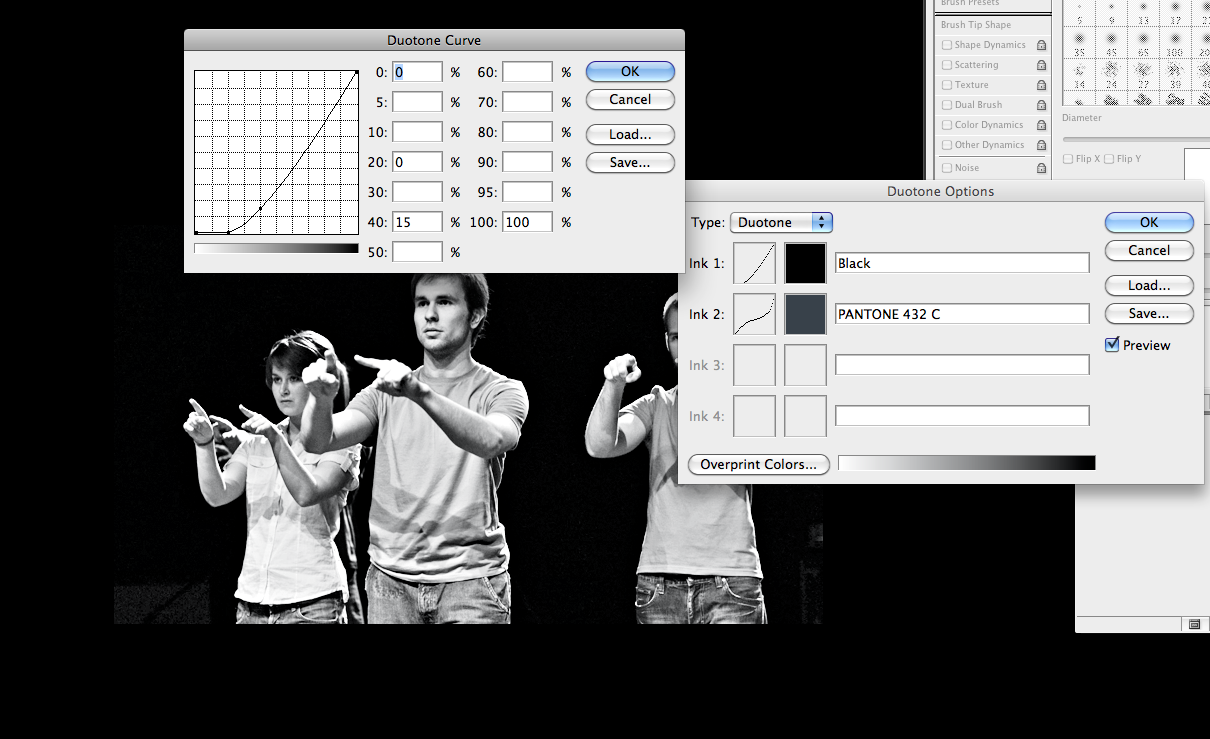Enable the Other Dynamics checkbox

coord(947,145)
